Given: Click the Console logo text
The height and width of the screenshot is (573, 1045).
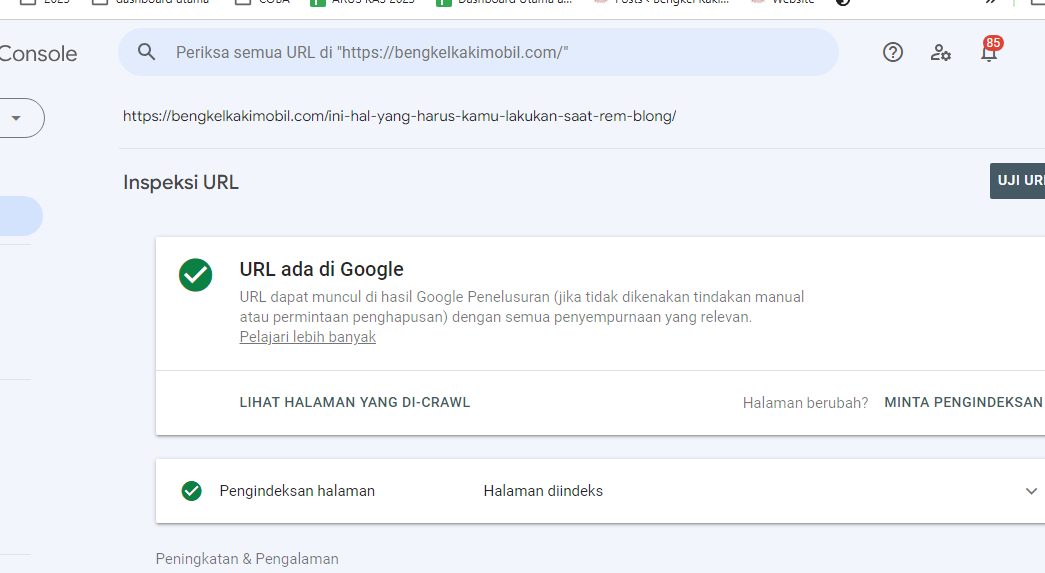Looking at the screenshot, I should 38,54.
